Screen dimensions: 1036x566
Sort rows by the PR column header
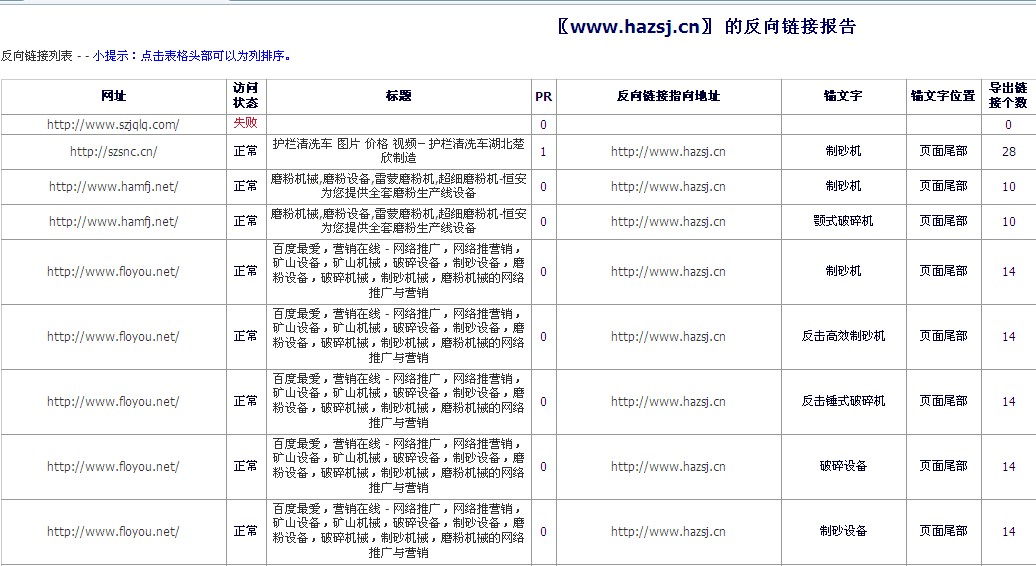click(x=543, y=97)
